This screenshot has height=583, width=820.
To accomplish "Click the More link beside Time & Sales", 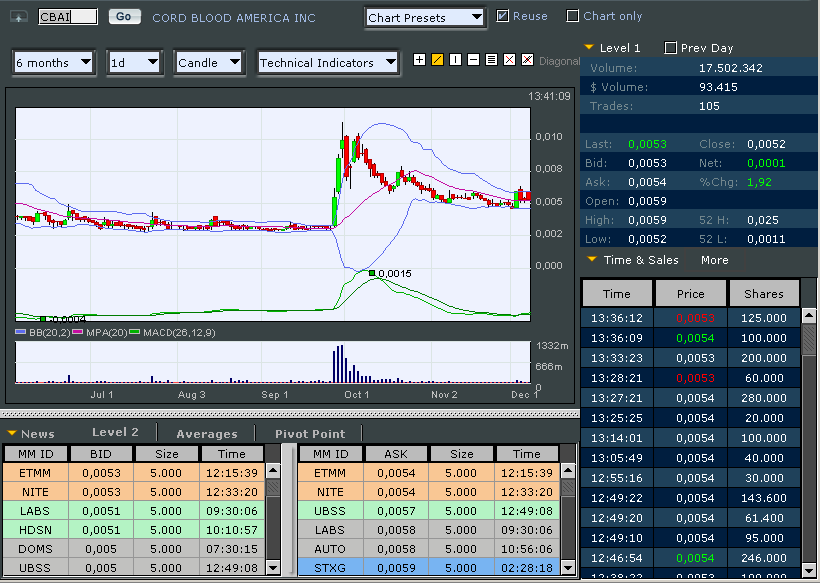I will pos(714,260).
